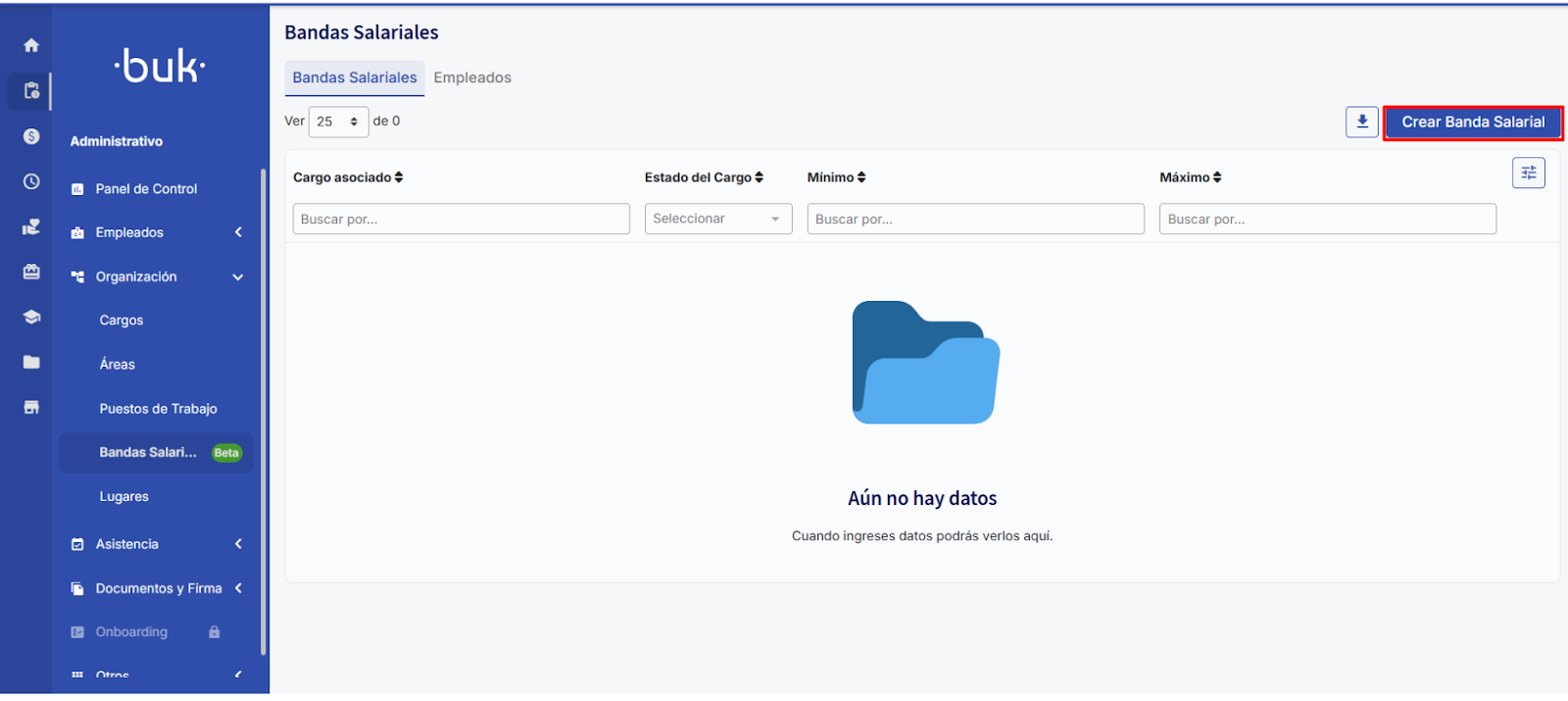1568x701 pixels.
Task: Click the download icon button
Action: coord(1361,122)
